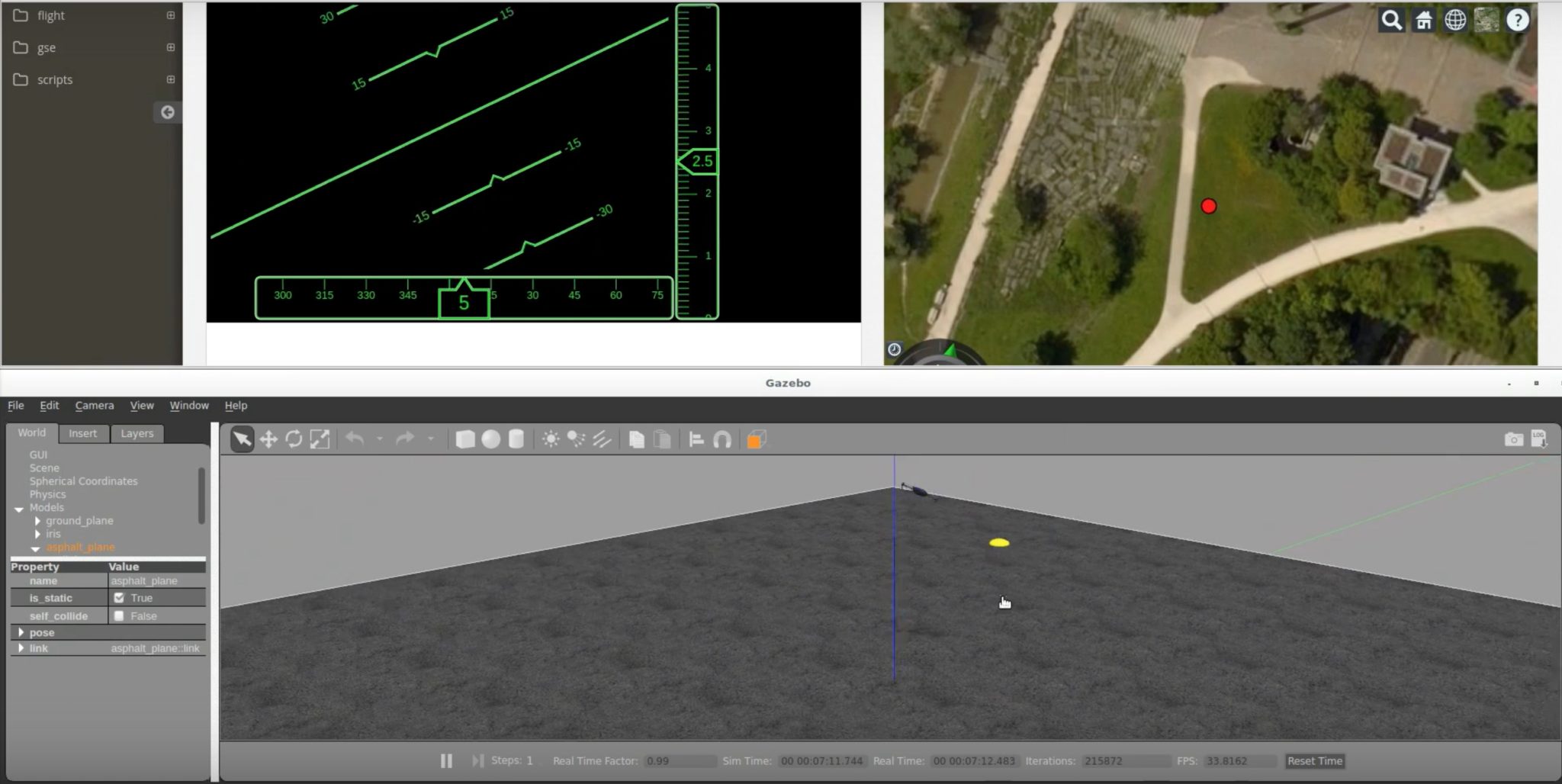
Task: Uncheck the is_static property checkbox
Action: [119, 597]
